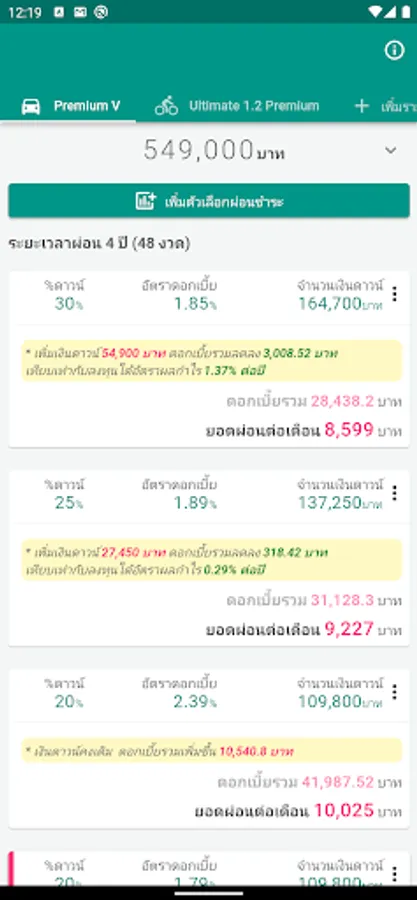
Task: Click the green add installment option button
Action: [209, 201]
